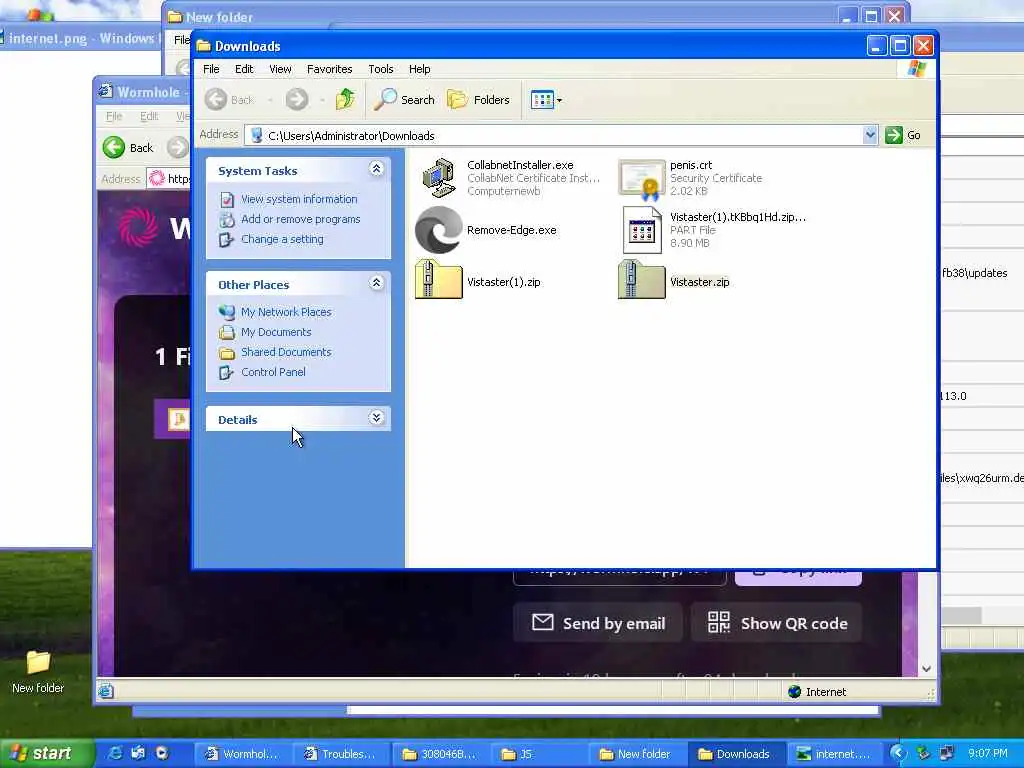The height and width of the screenshot is (768, 1024).
Task: Open the New folder desktop icon
Action: pyautogui.click(x=38, y=672)
